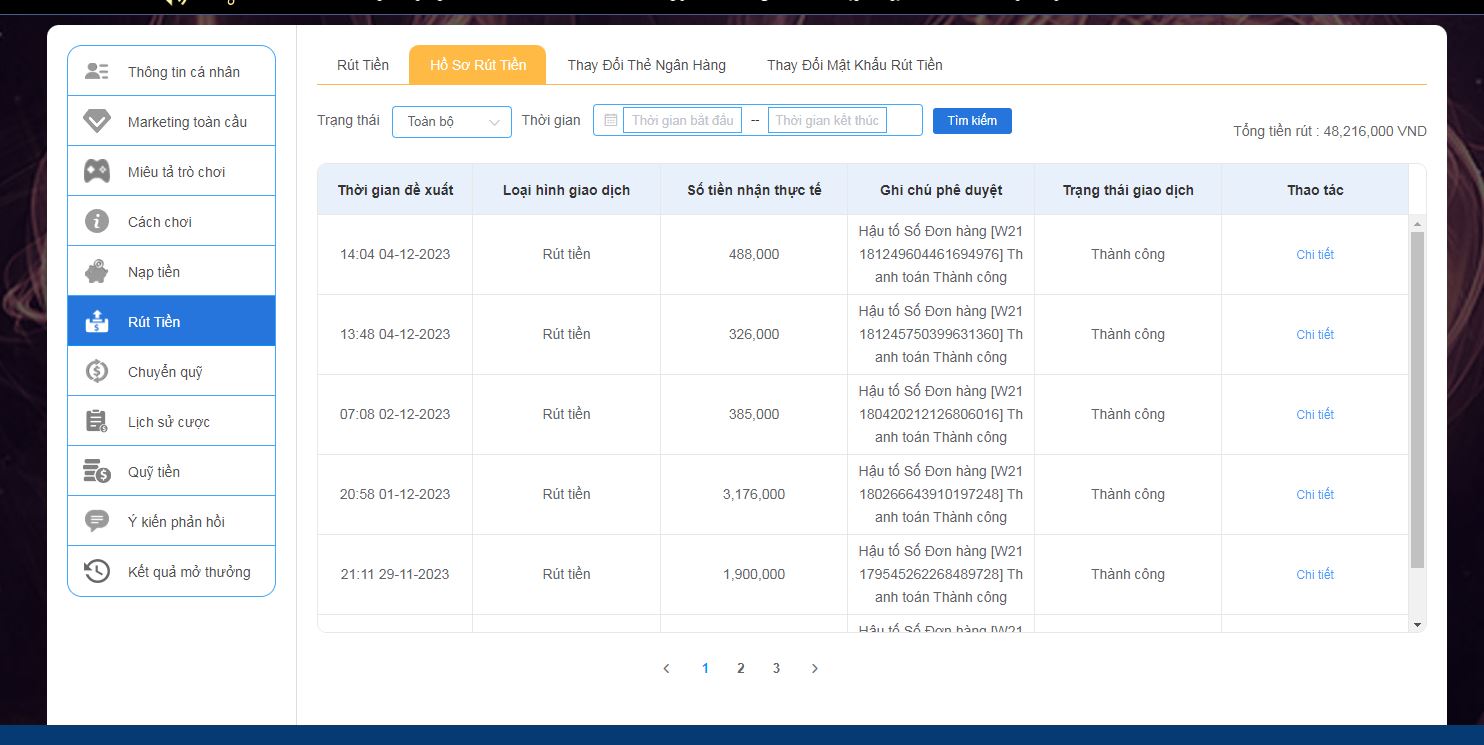Click the Chuyển quỹ dollar cycle icon
Image resolution: width=1484 pixels, height=745 pixels.
[x=97, y=371]
